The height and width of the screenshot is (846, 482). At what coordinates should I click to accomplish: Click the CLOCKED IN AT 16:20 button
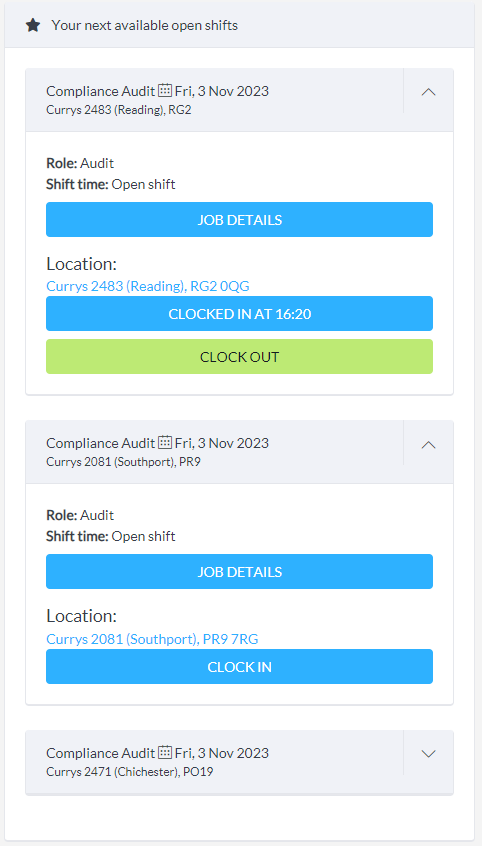[x=239, y=313]
